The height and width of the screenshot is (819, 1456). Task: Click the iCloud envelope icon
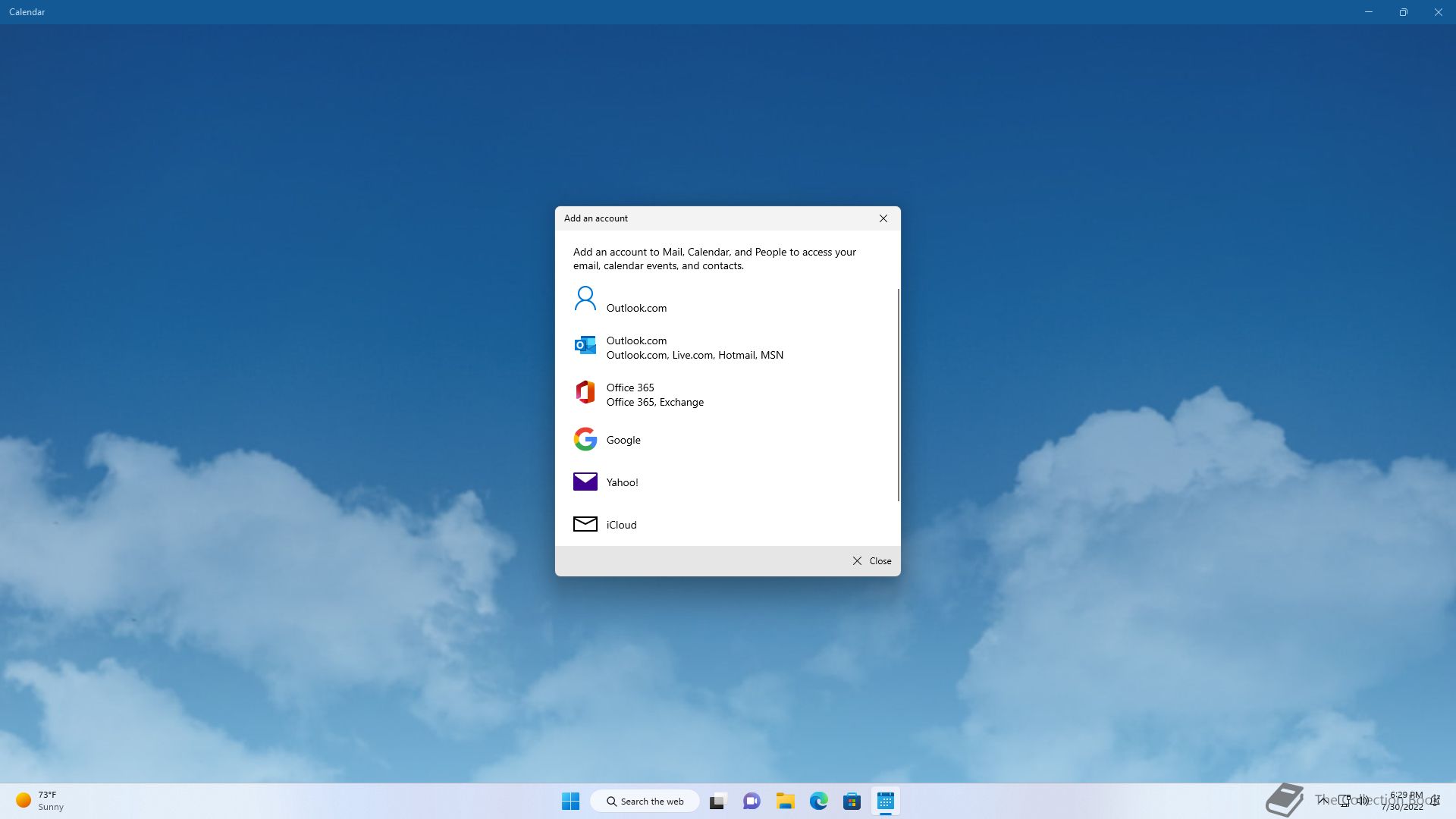coord(585,524)
